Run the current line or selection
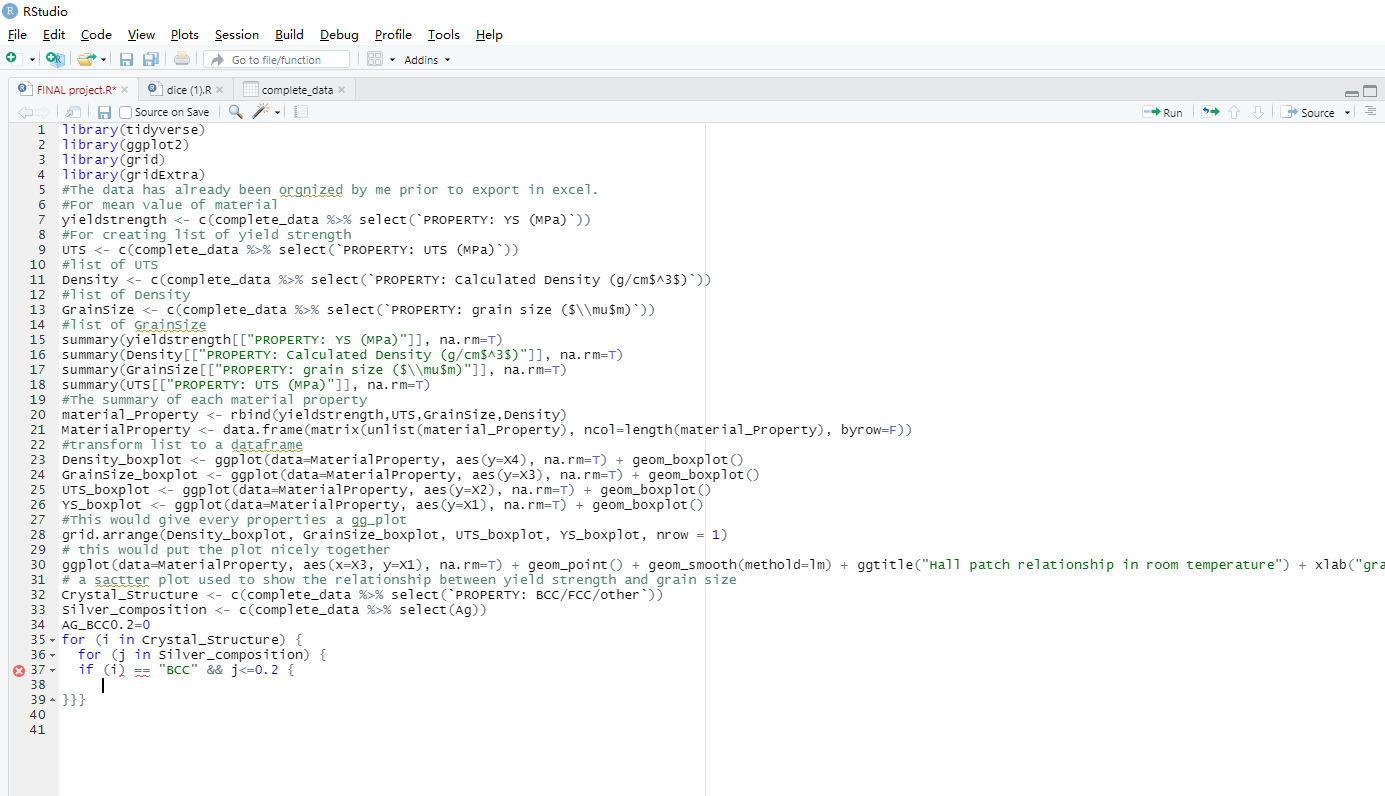The width and height of the screenshot is (1385, 796). point(1163,112)
